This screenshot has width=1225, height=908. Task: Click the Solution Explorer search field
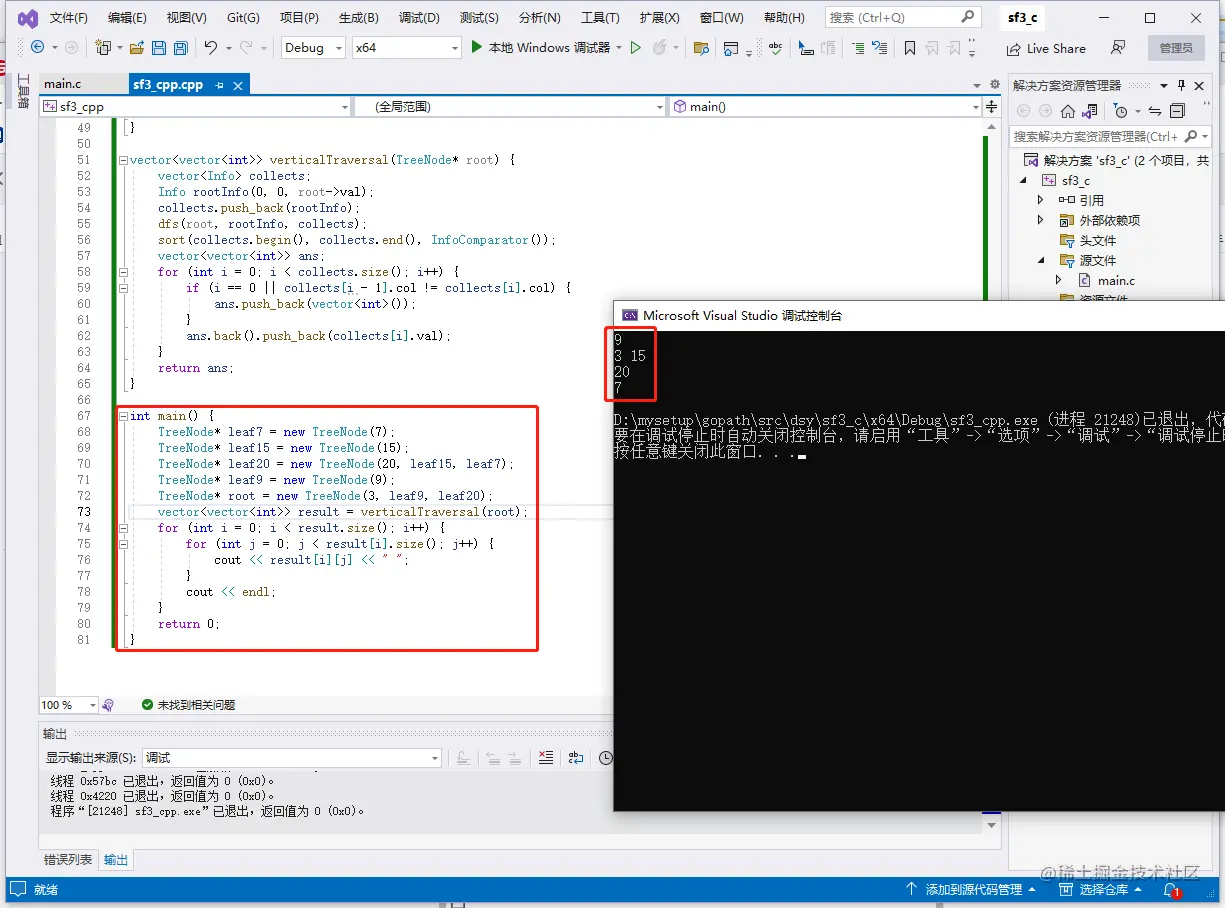click(1108, 136)
